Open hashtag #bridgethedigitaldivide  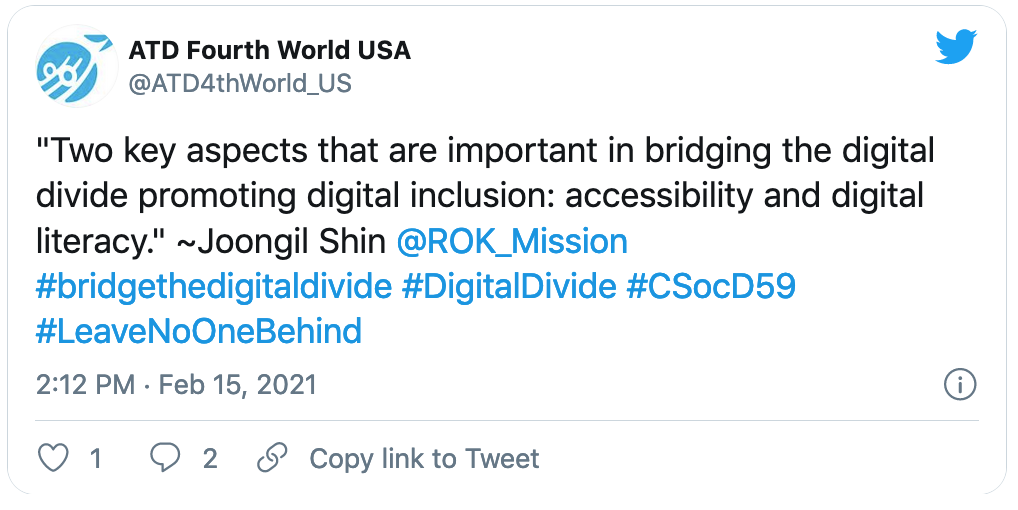(214, 286)
